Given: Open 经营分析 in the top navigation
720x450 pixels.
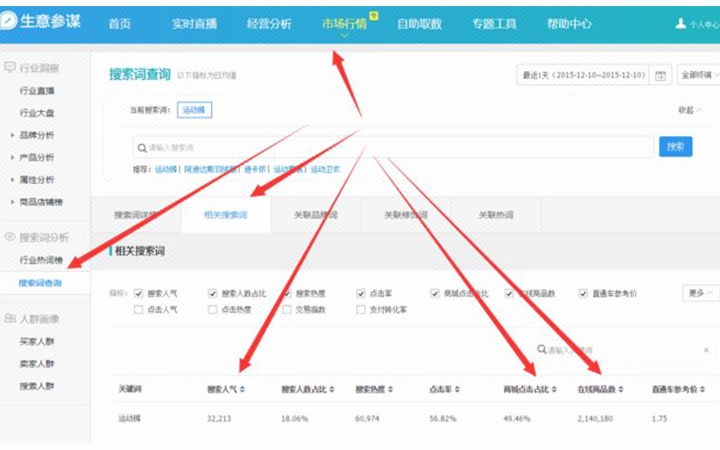Looking at the screenshot, I should 269,24.
